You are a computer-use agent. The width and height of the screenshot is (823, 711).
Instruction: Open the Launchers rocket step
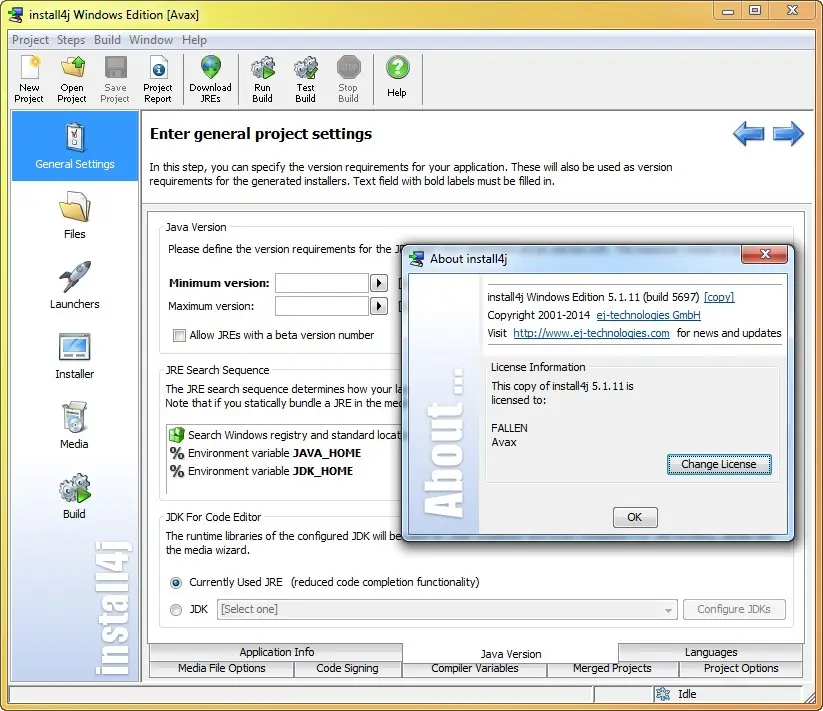75,285
